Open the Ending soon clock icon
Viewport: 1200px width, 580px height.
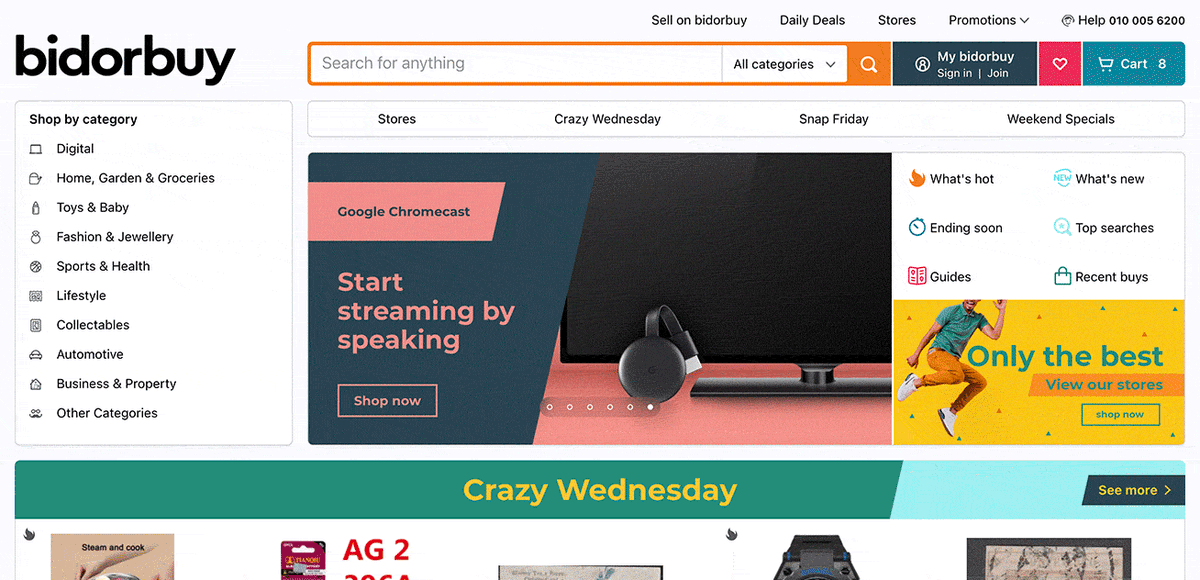tap(917, 227)
